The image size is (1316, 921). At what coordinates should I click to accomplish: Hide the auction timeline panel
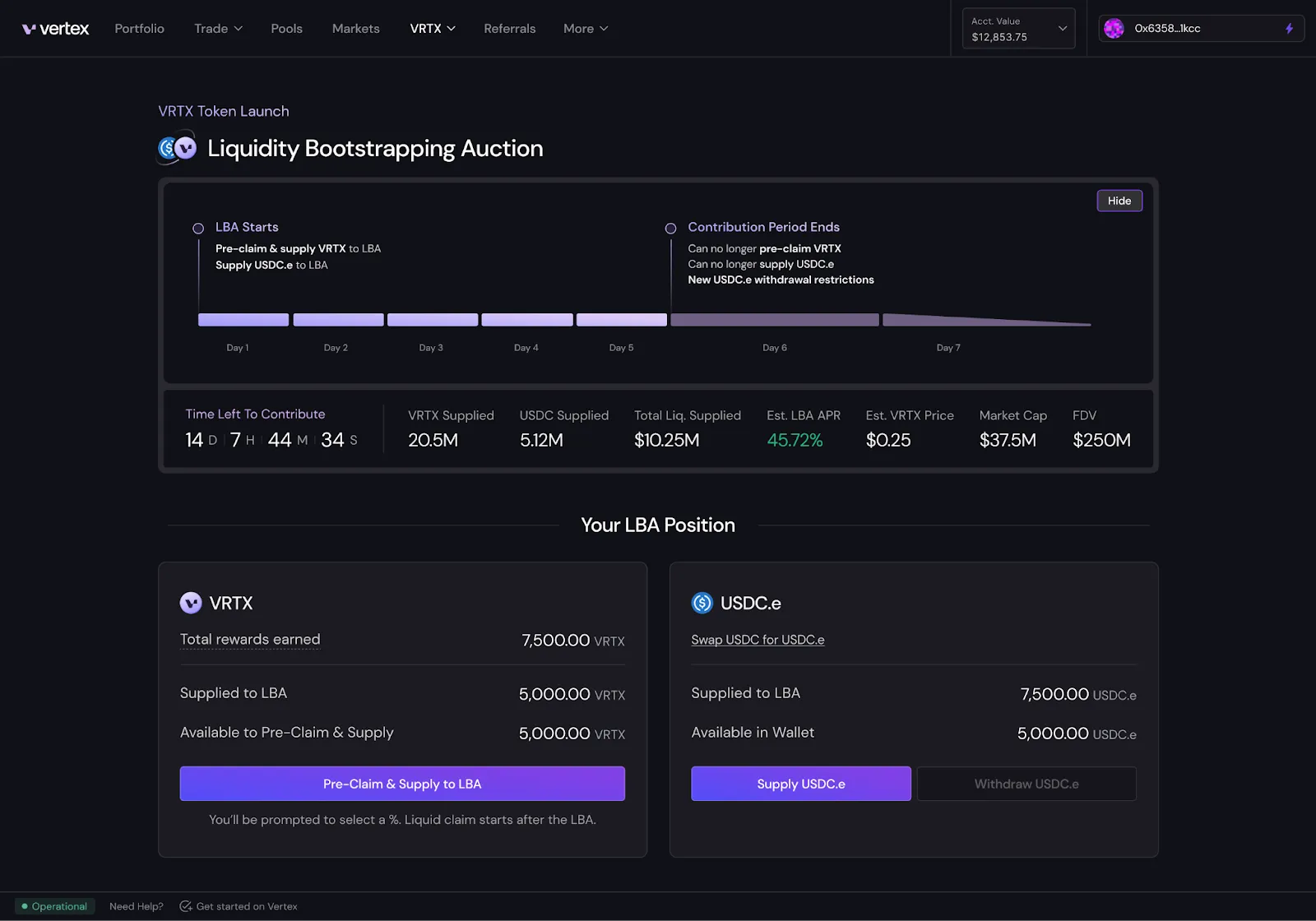[x=1119, y=200]
